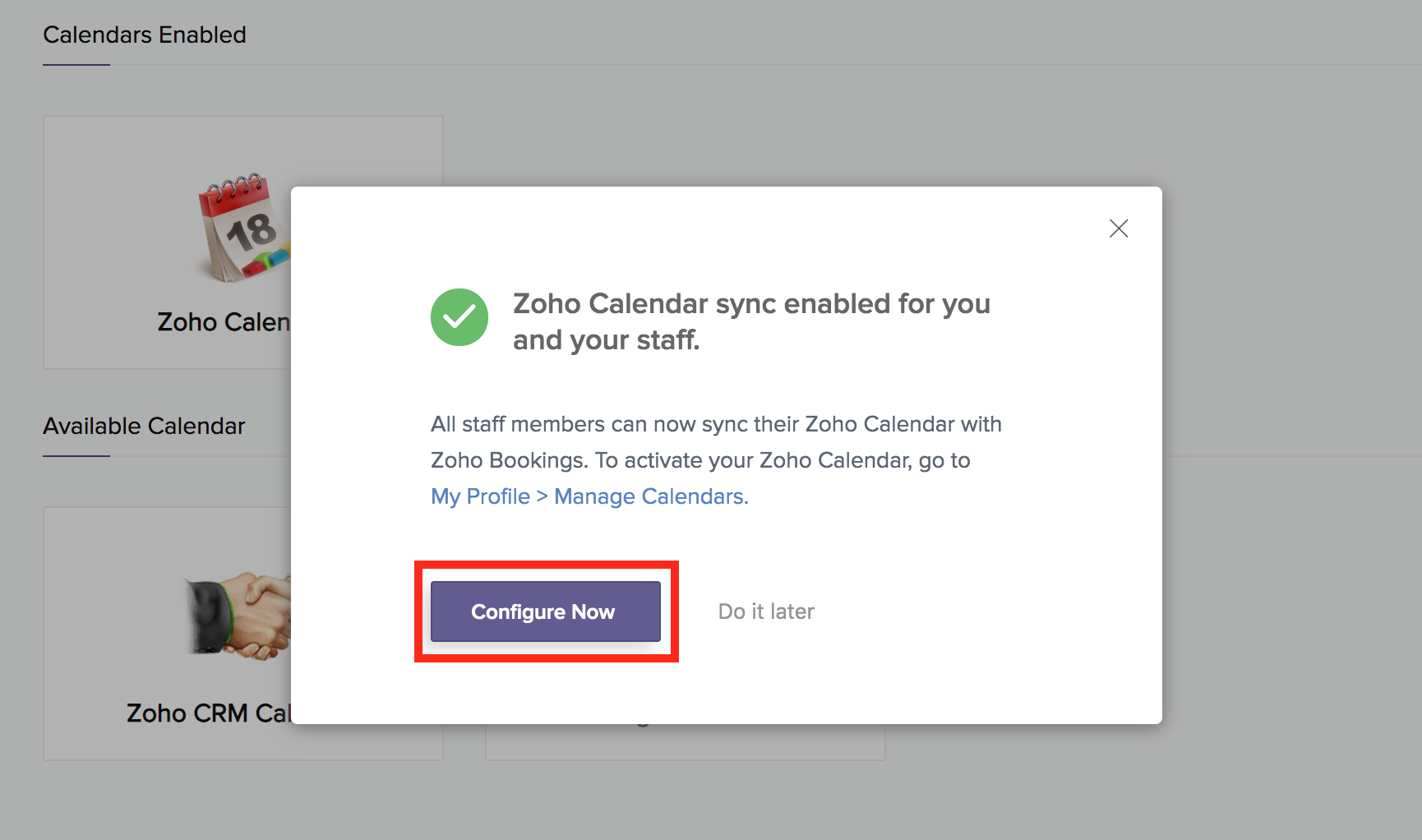This screenshot has height=840, width=1422.
Task: Click the Available Calendar section heading
Action: pos(144,427)
